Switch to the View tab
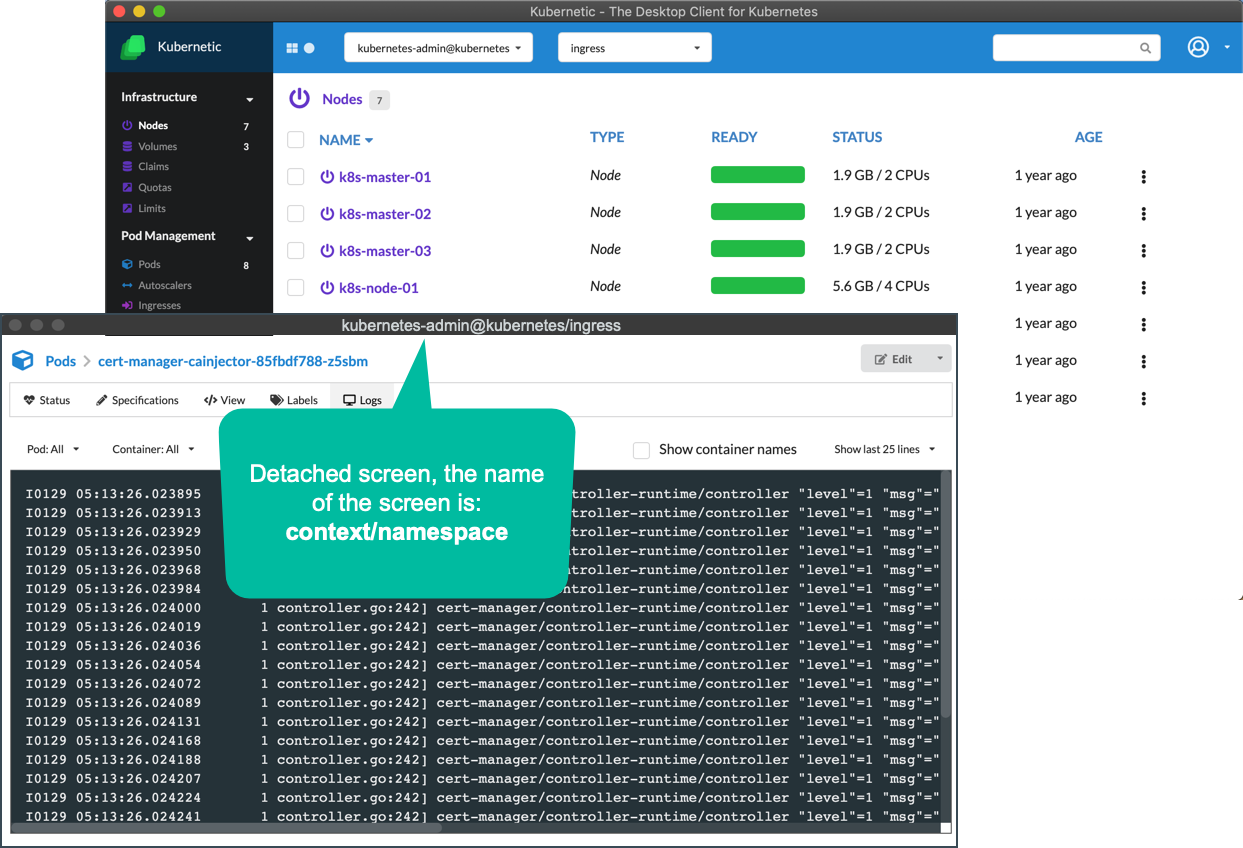Viewport: 1243px width, 848px height. pos(225,400)
